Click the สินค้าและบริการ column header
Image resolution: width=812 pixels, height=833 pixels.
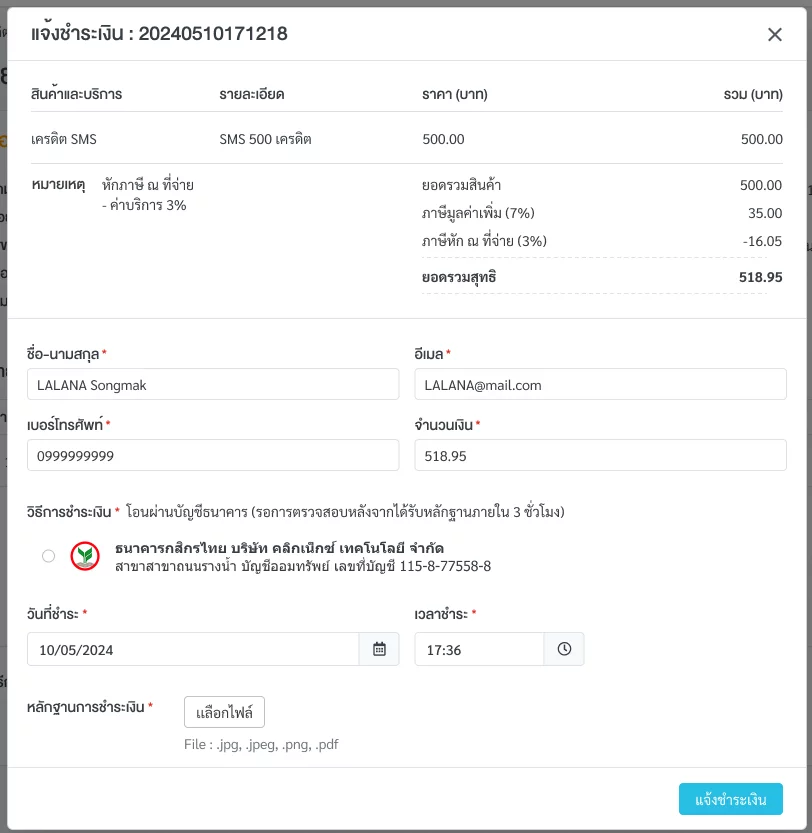(x=77, y=94)
